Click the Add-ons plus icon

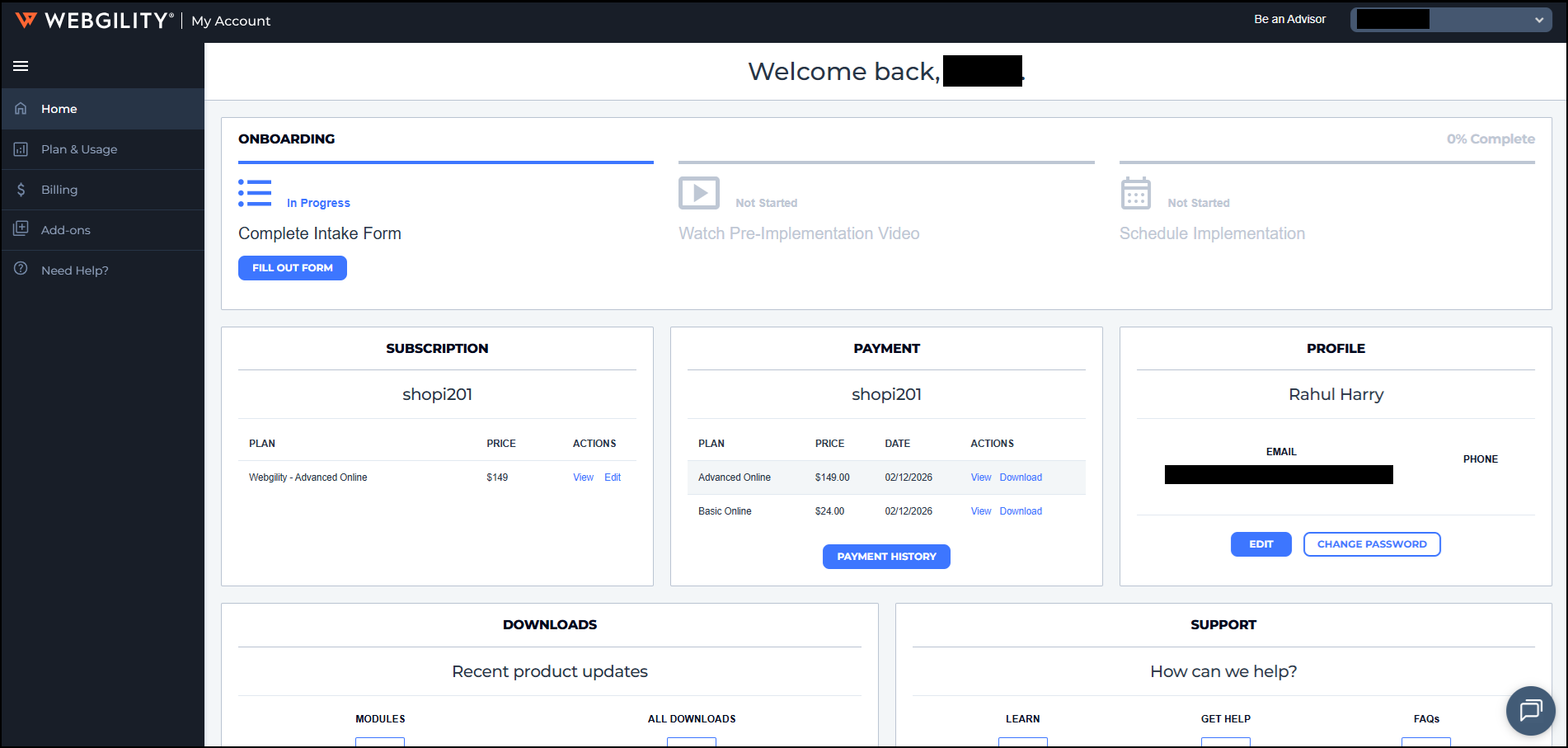pyautogui.click(x=21, y=229)
